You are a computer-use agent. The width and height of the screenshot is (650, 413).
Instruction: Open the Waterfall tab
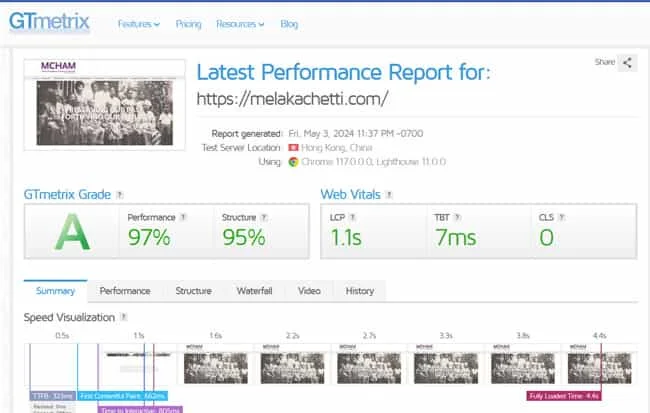point(255,291)
